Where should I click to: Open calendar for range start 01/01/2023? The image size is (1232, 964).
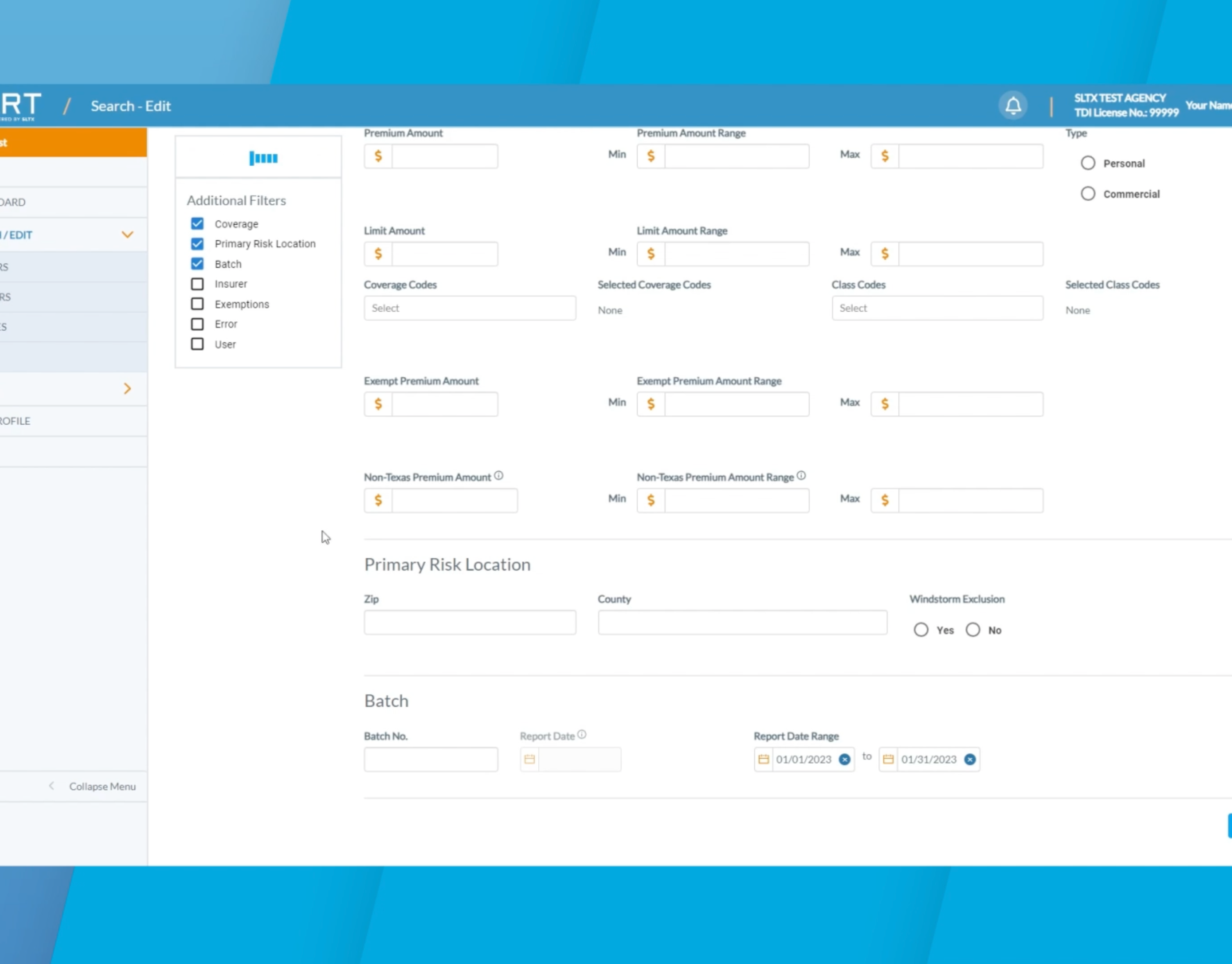(763, 759)
